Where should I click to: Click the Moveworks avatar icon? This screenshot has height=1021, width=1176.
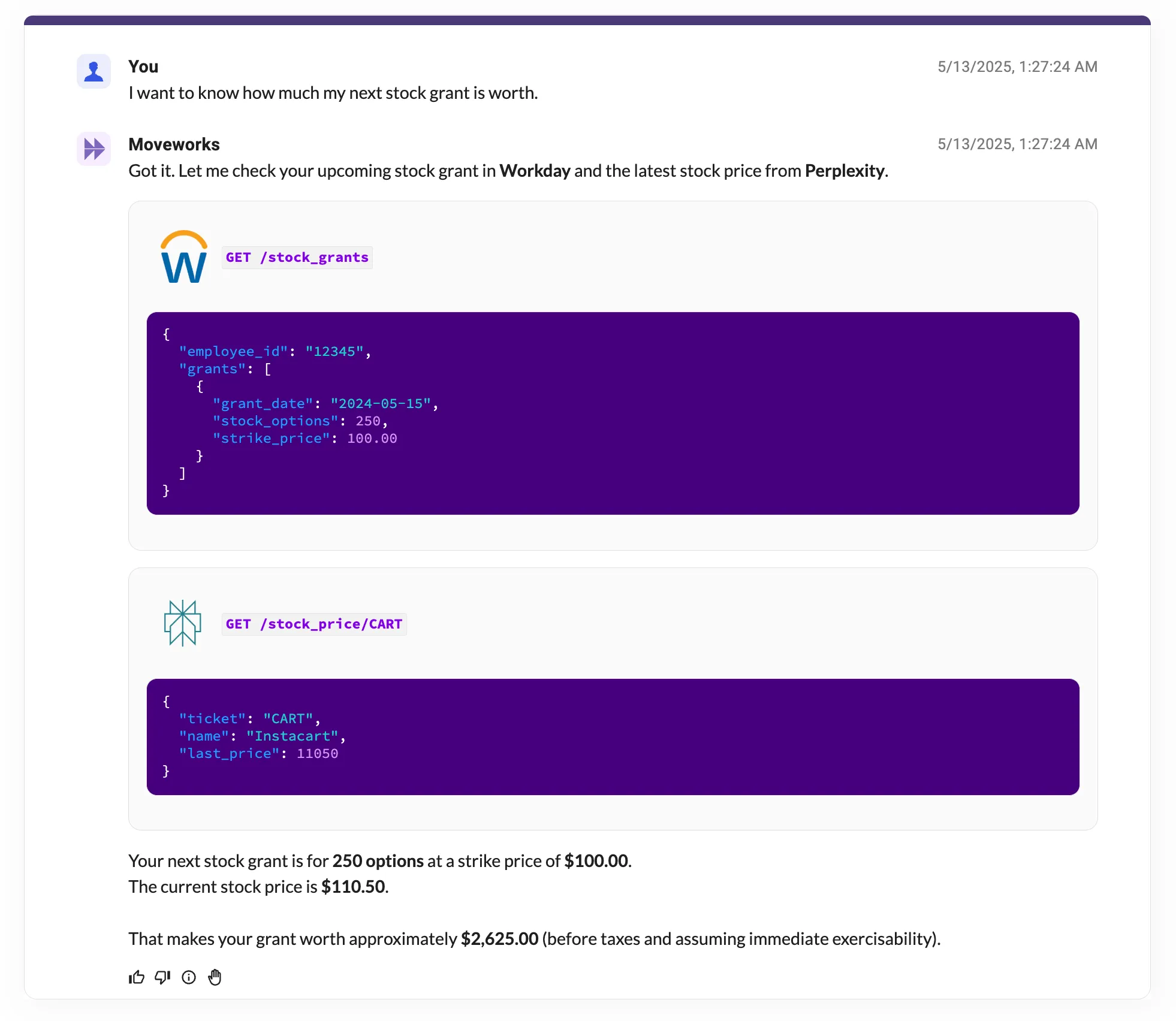click(94, 149)
